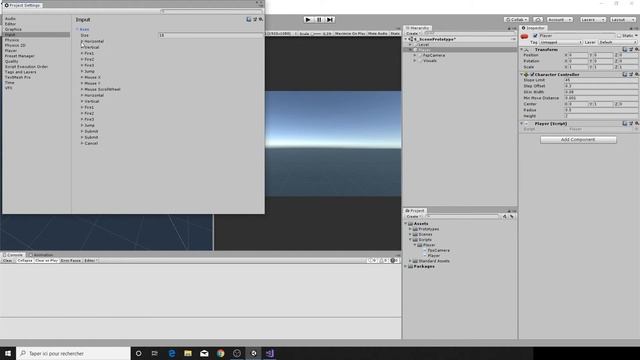
Task: Open Chrome from the taskbar
Action: click(221, 353)
